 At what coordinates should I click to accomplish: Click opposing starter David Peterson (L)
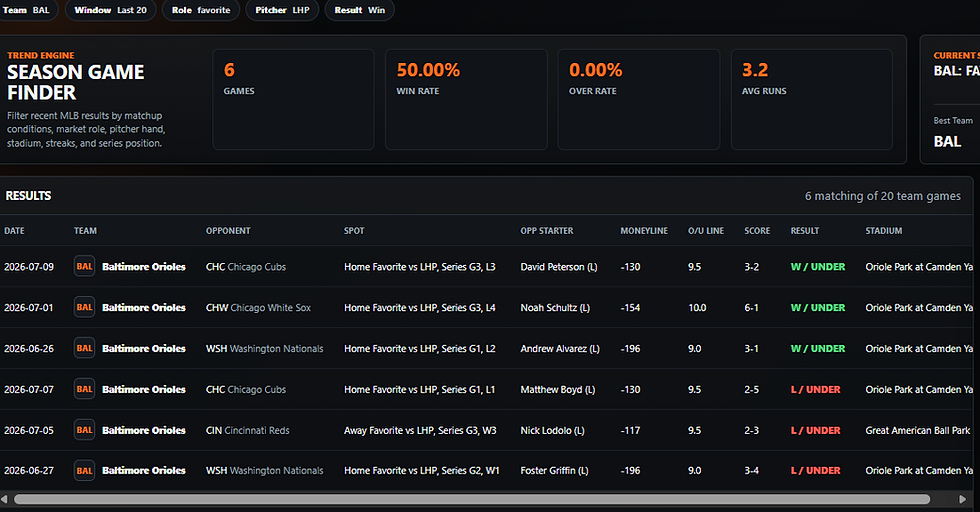pos(559,267)
